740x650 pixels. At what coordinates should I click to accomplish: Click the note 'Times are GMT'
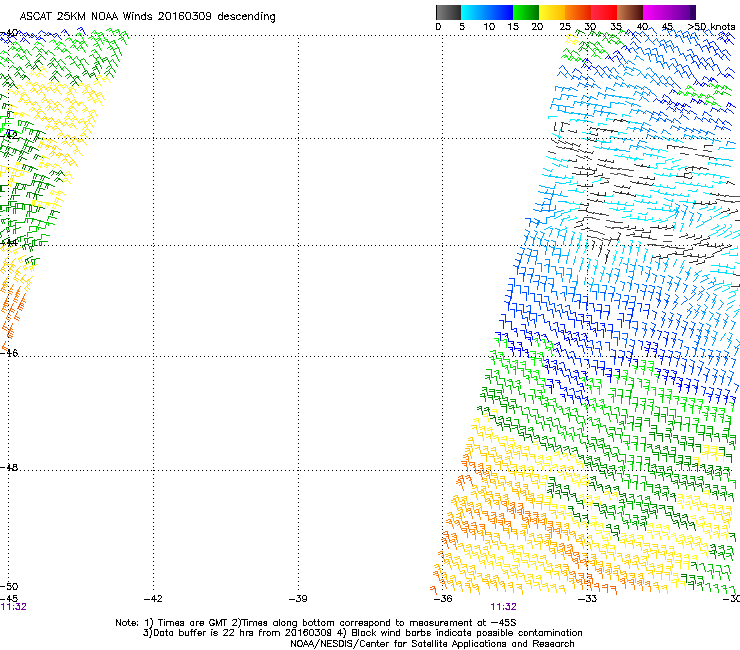[x=191, y=623]
